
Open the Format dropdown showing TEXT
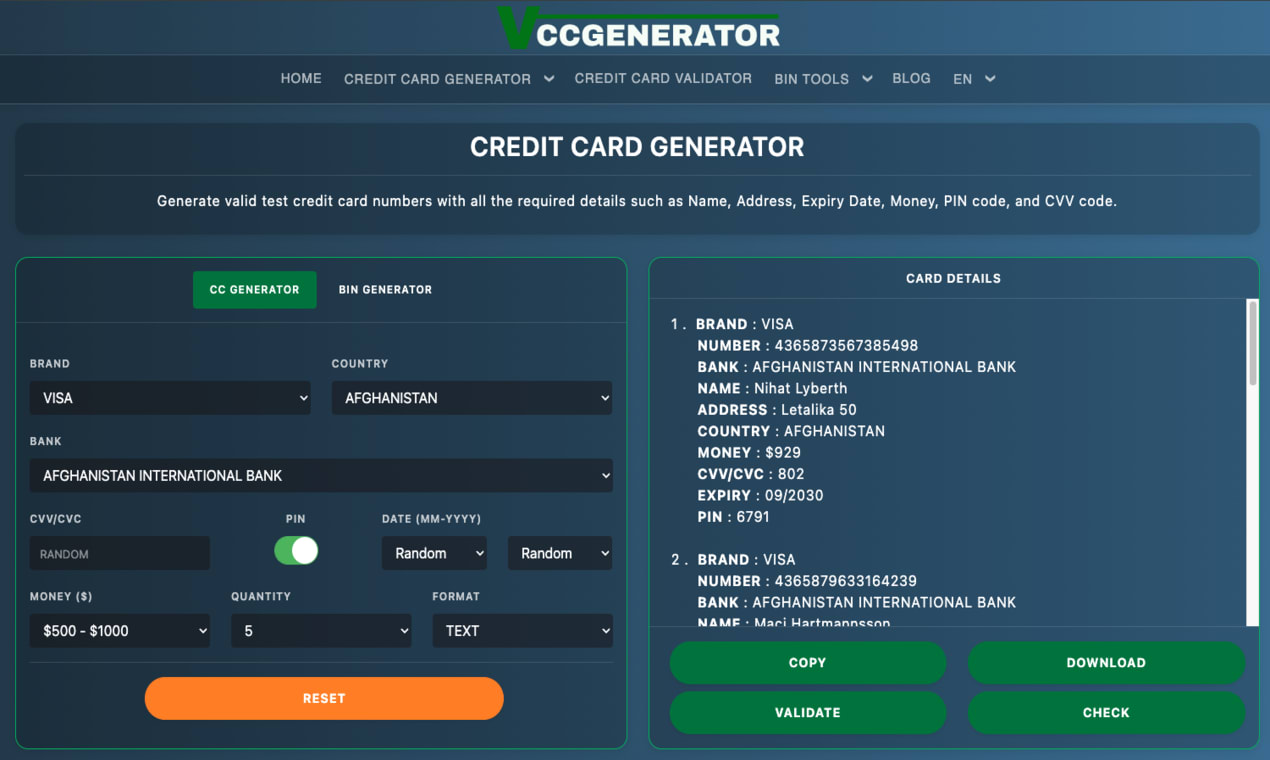click(522, 631)
